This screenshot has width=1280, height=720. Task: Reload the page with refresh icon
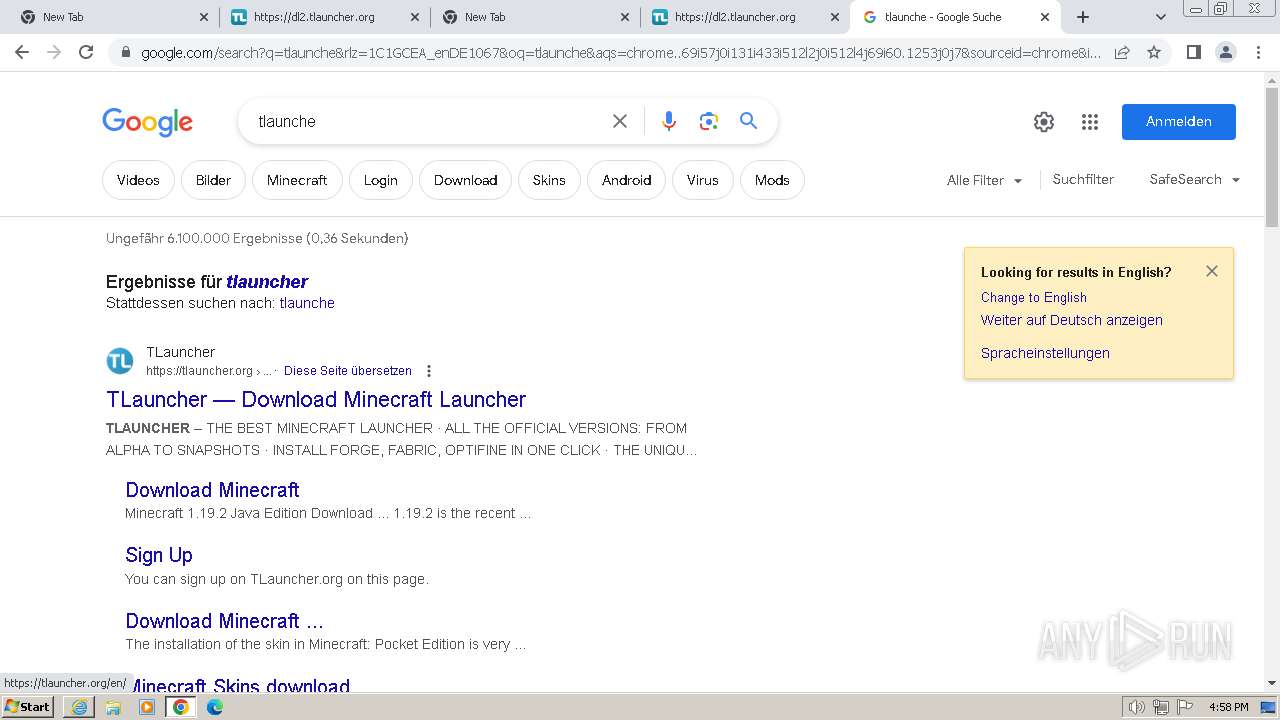tap(86, 52)
